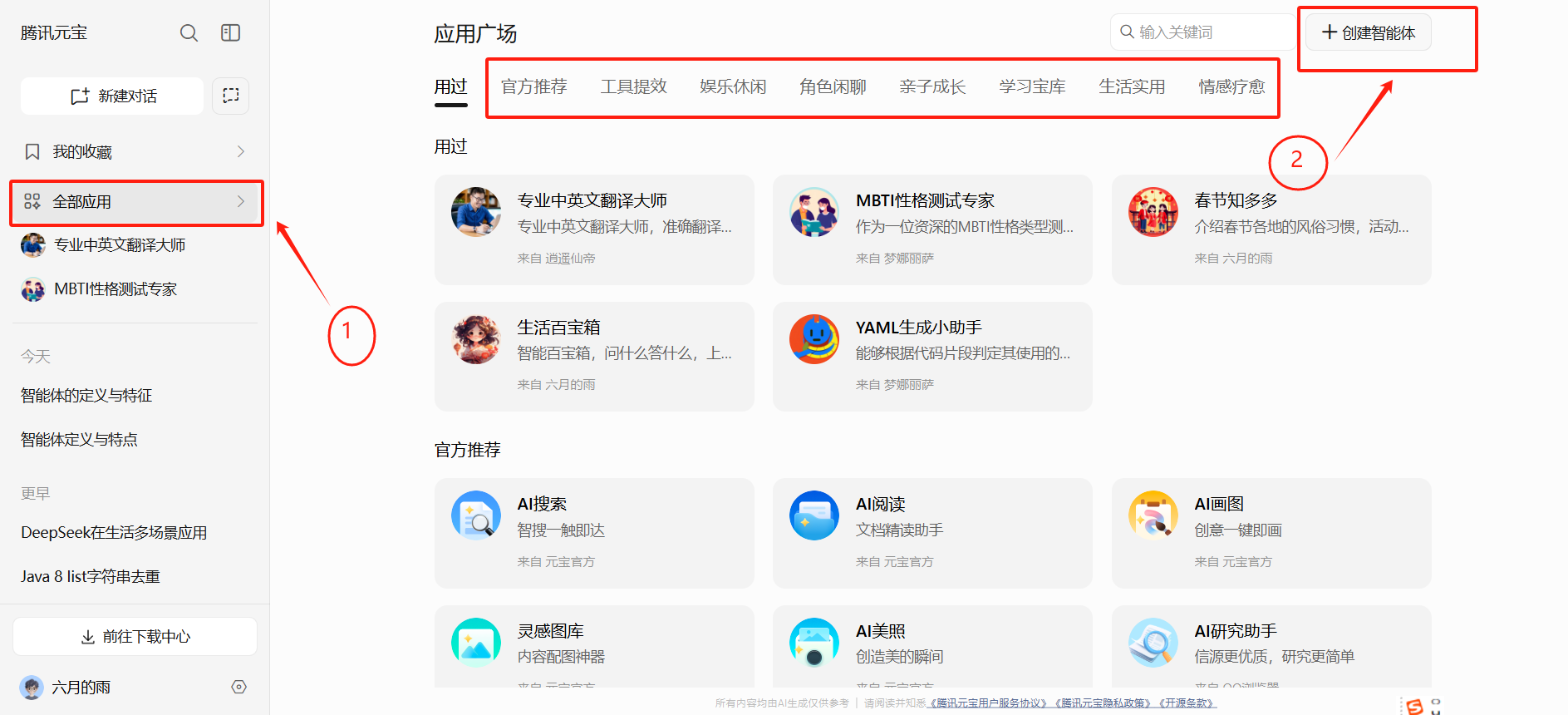1568x715 pixels.
Task: Switch to the 工具提效 tab
Action: tap(634, 86)
